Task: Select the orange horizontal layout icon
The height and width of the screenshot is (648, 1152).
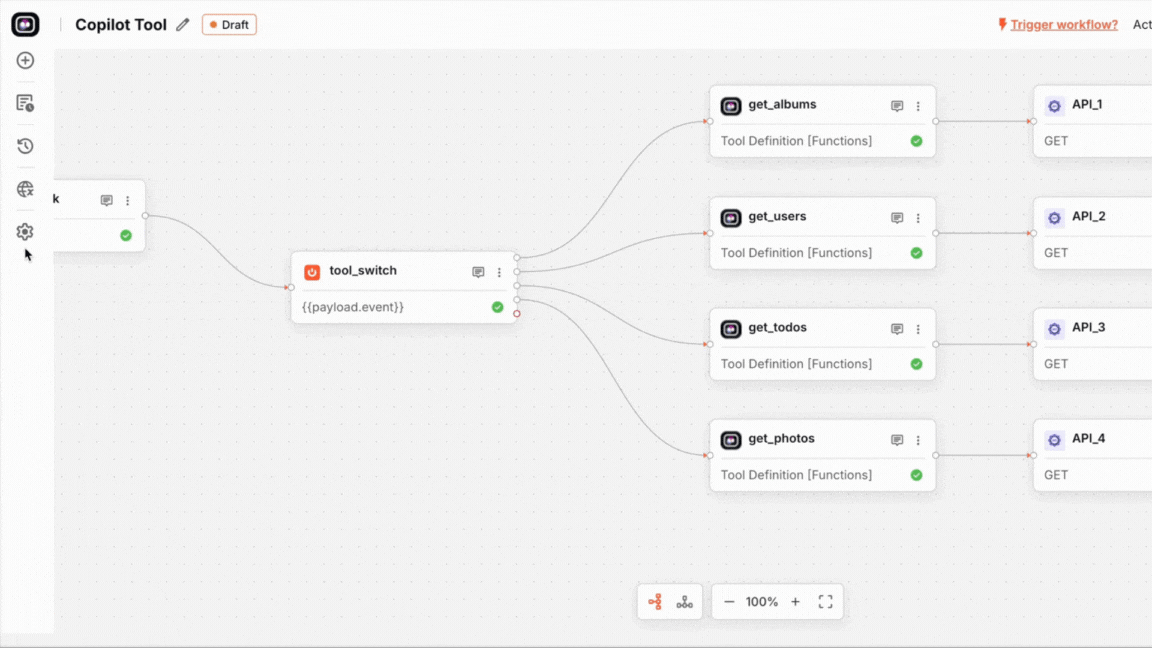Action: [656, 601]
